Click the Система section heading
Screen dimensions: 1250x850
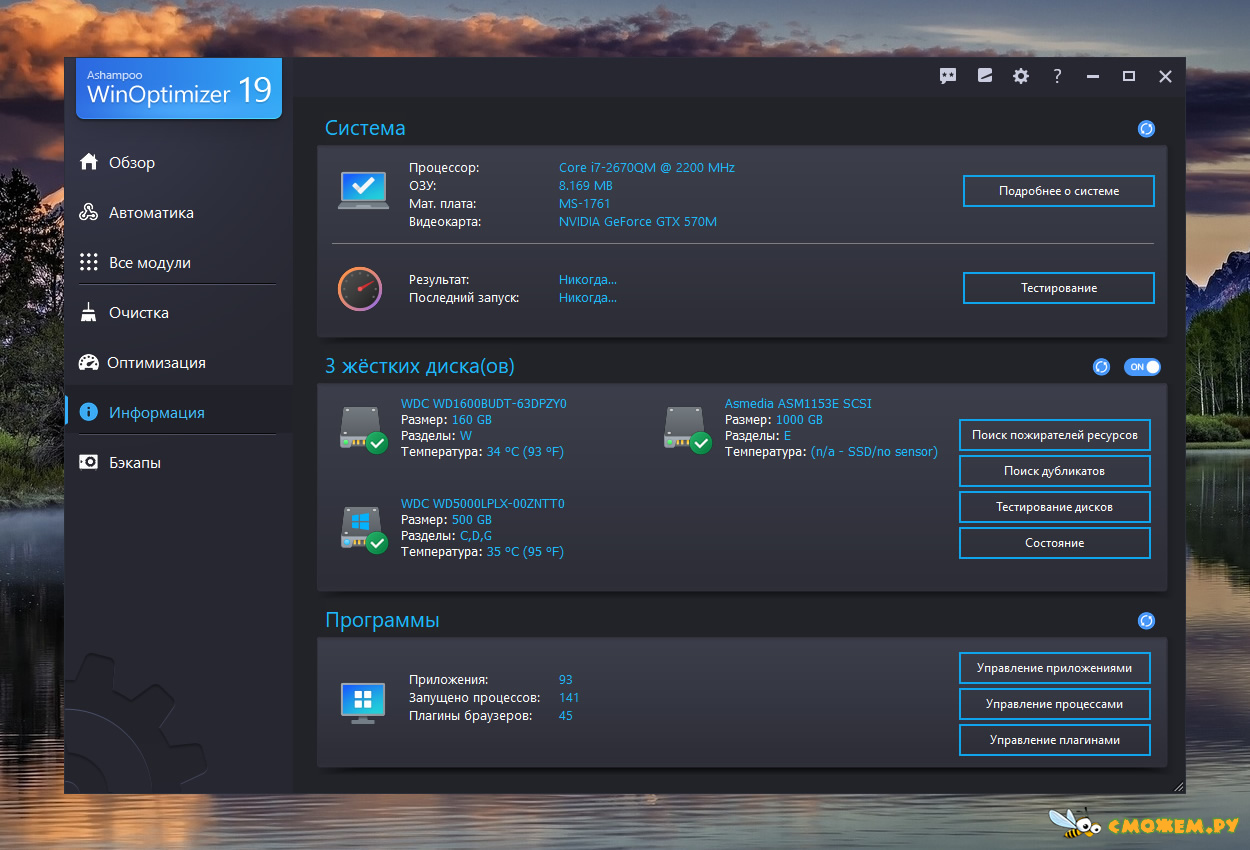[x=365, y=128]
